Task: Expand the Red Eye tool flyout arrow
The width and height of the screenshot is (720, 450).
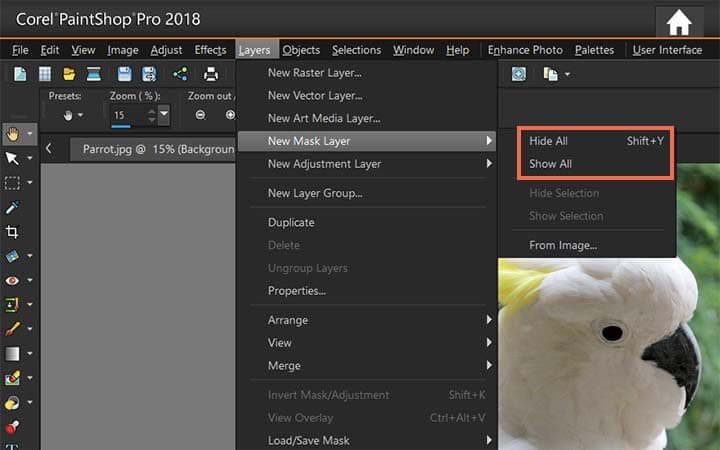Action: point(30,280)
